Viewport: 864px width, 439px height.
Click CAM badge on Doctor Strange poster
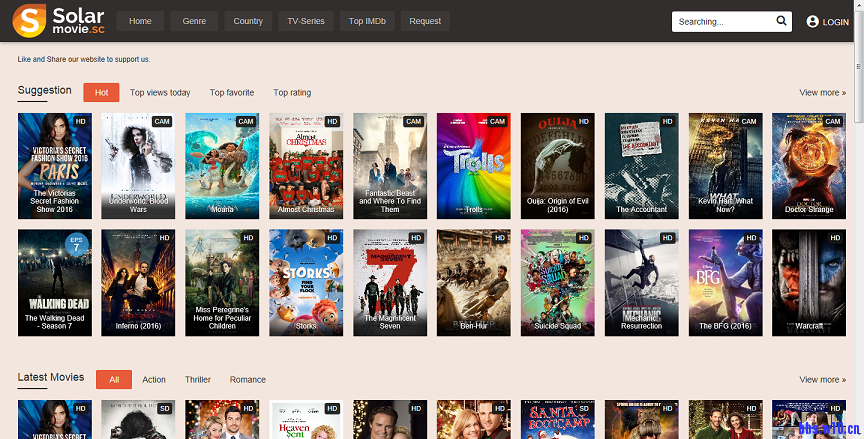[x=833, y=122]
